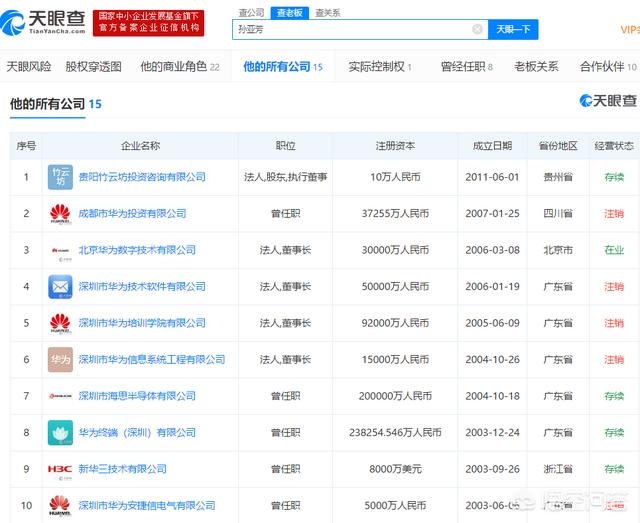
Task: Select the 查老板 search tab
Action: 290,13
